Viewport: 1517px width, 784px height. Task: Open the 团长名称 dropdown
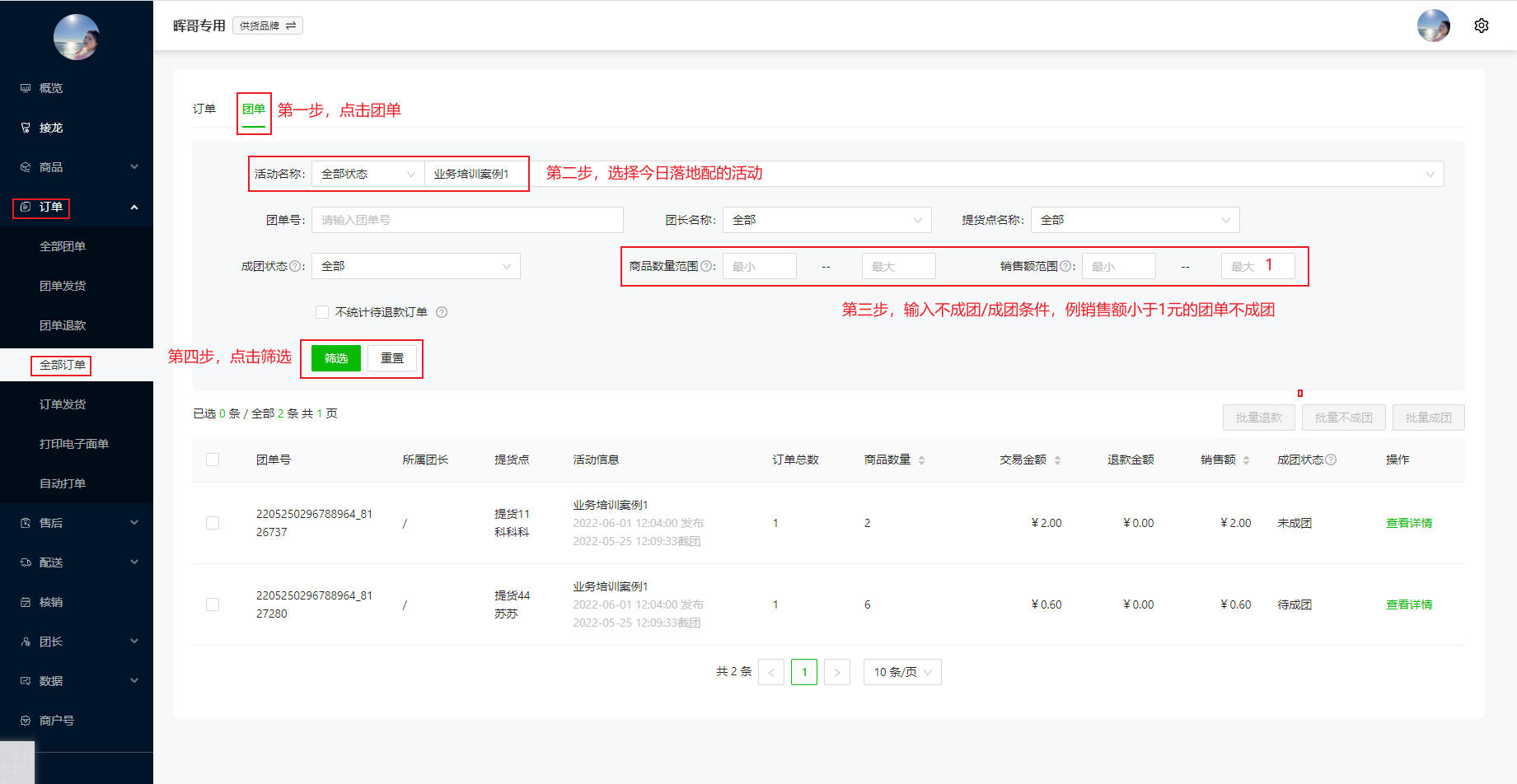coord(827,220)
